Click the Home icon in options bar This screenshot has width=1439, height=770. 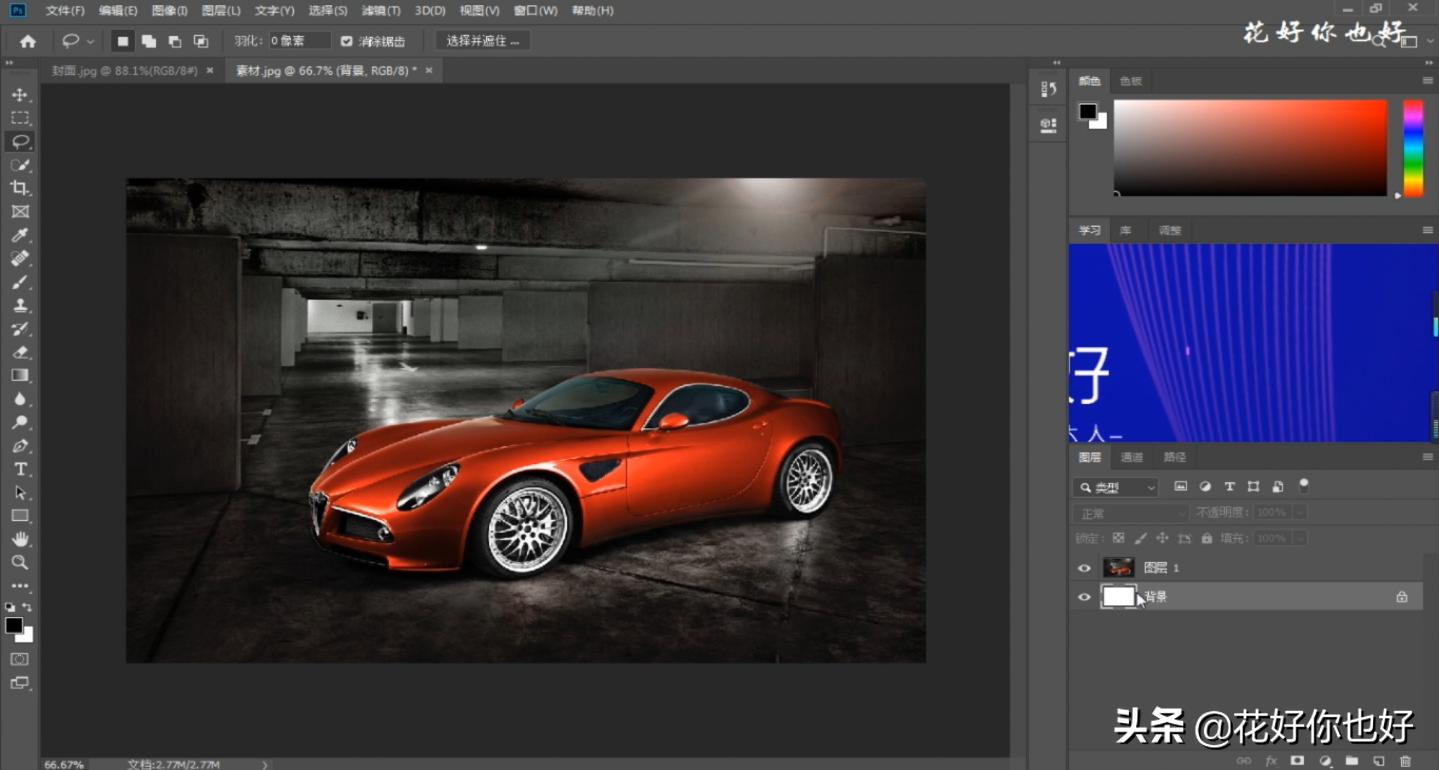(x=28, y=41)
